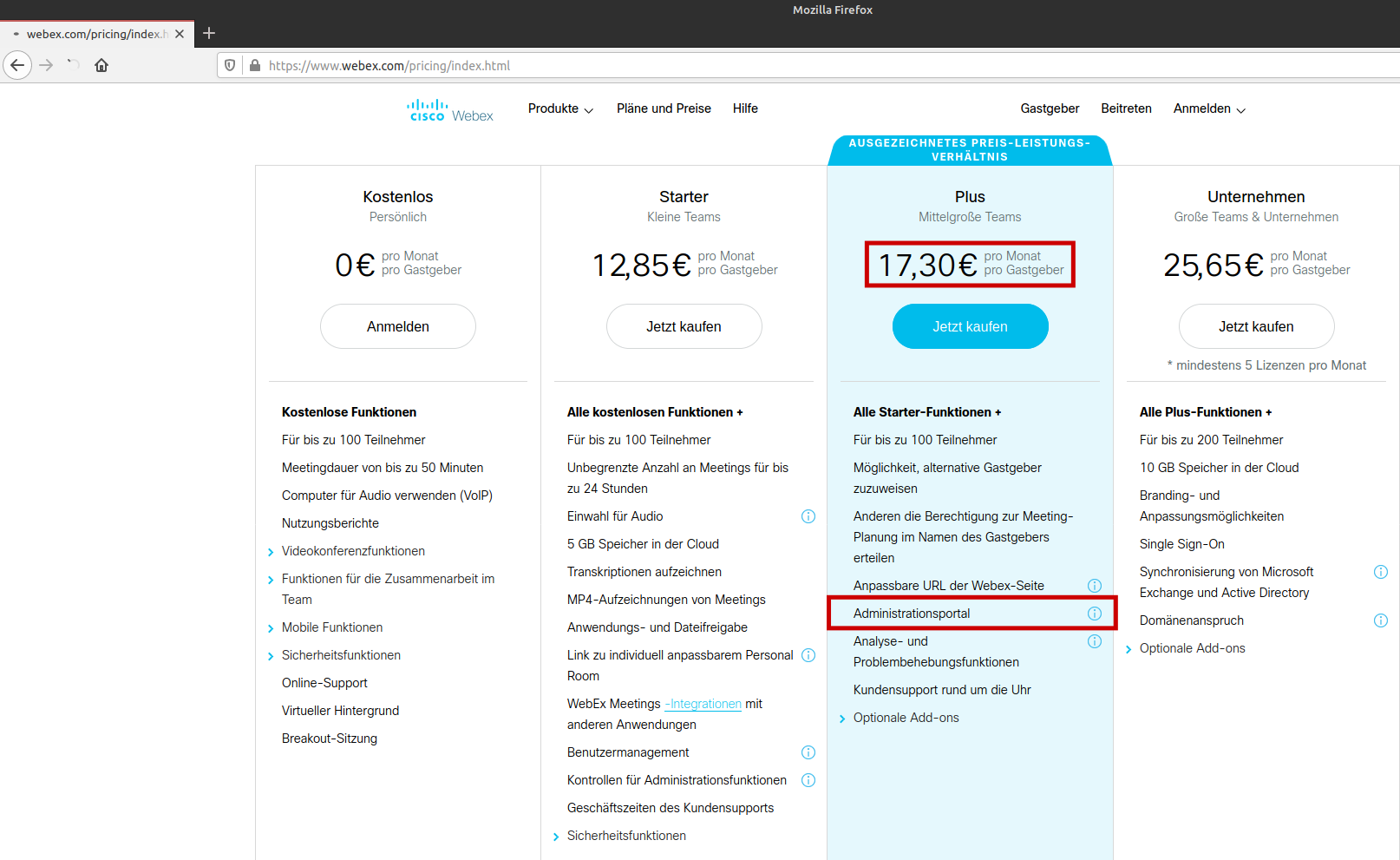This screenshot has height=860, width=1400.
Task: Click the 'Unternehmen' plan heading
Action: [x=1256, y=197]
